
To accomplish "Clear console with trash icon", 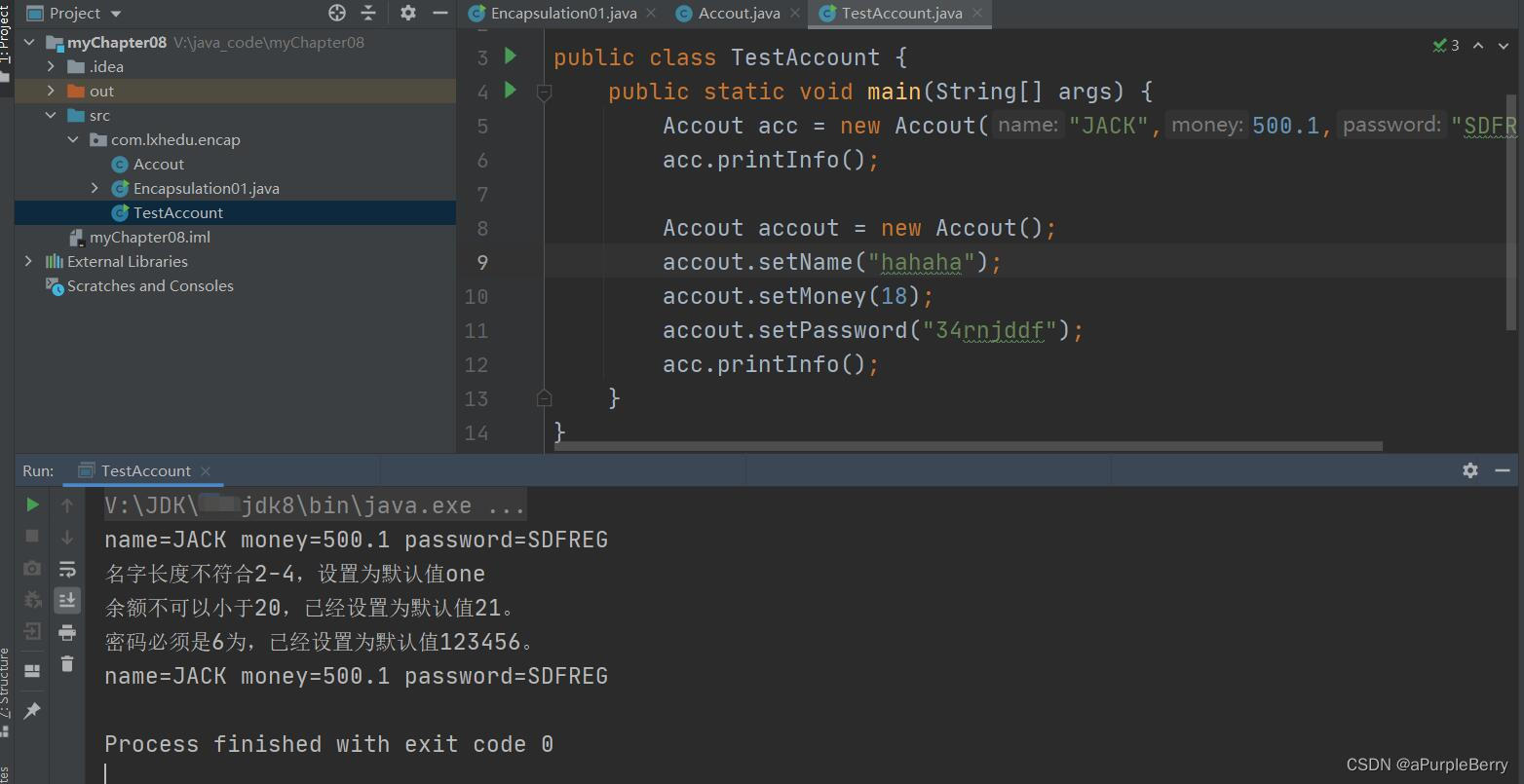I will pos(67,664).
